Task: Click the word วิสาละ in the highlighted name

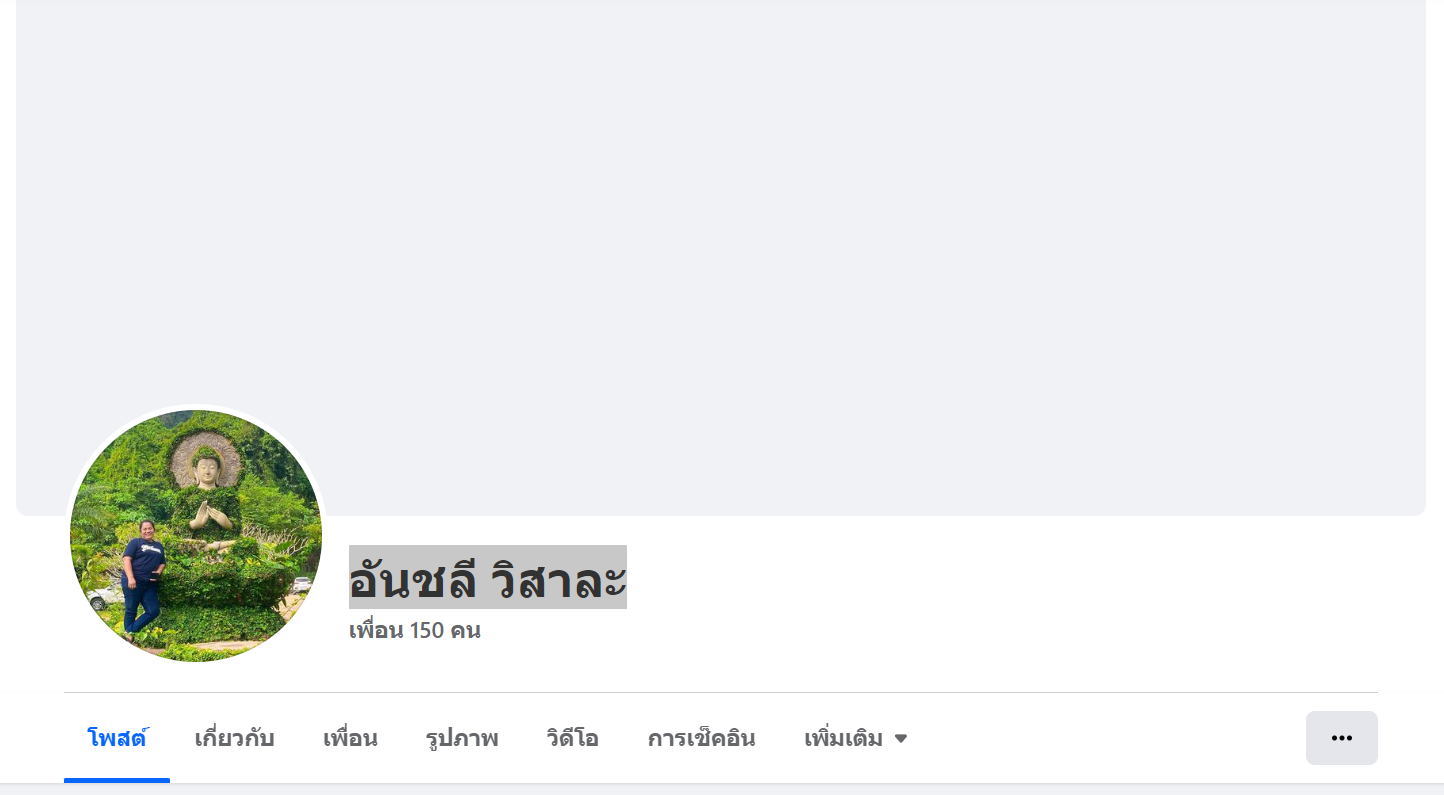Action: pyautogui.click(x=559, y=578)
